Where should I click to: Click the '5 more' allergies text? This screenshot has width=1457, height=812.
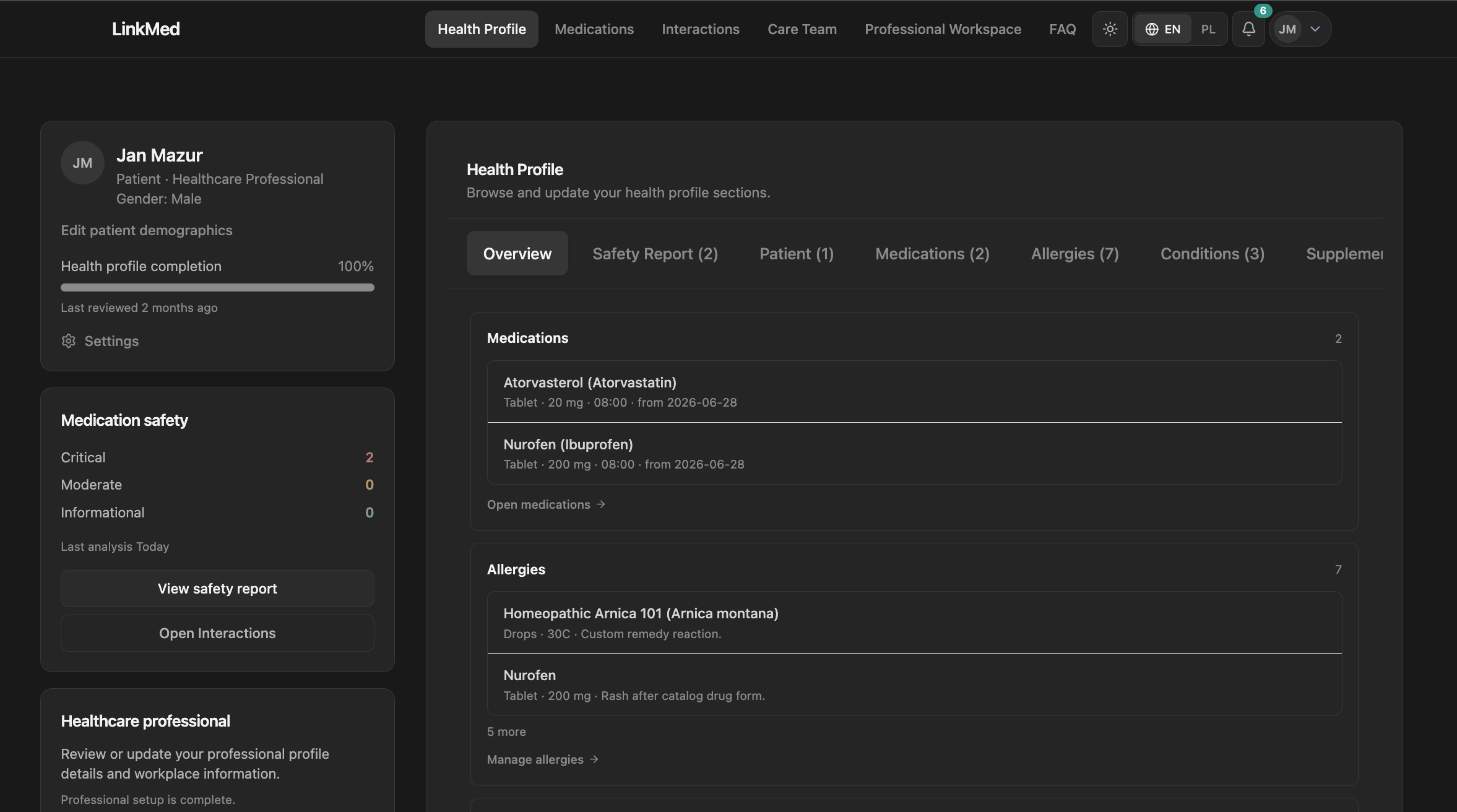(x=506, y=732)
